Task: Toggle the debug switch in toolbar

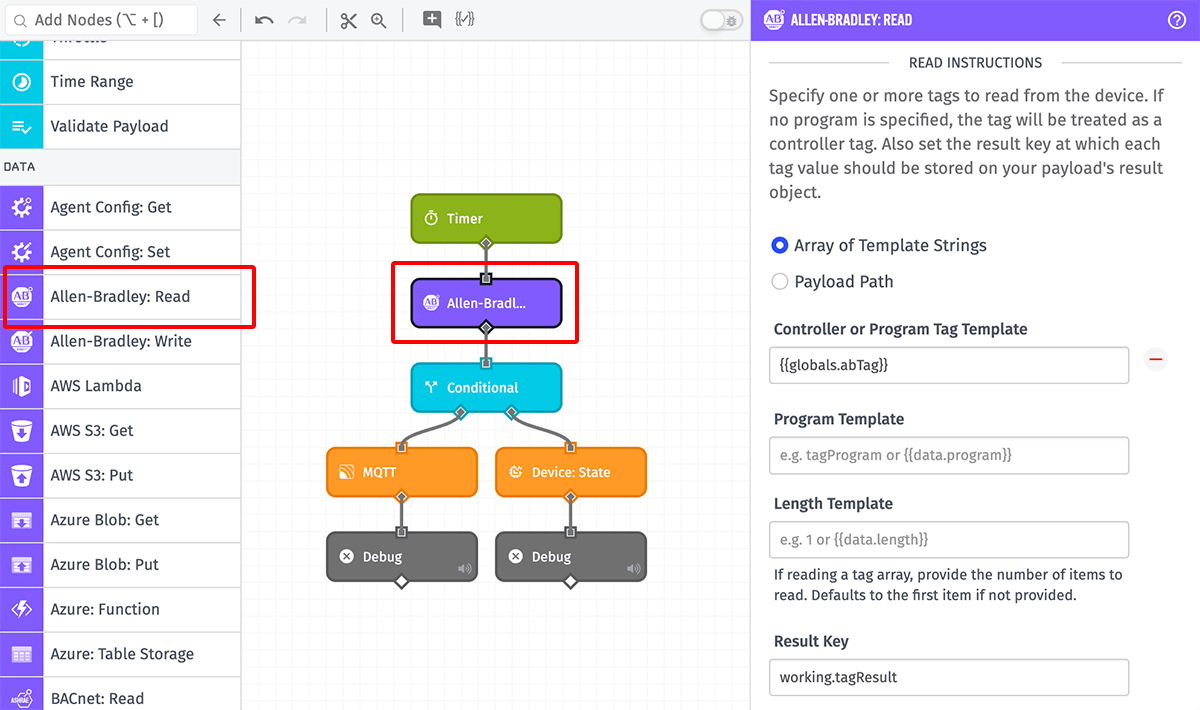Action: [x=721, y=20]
